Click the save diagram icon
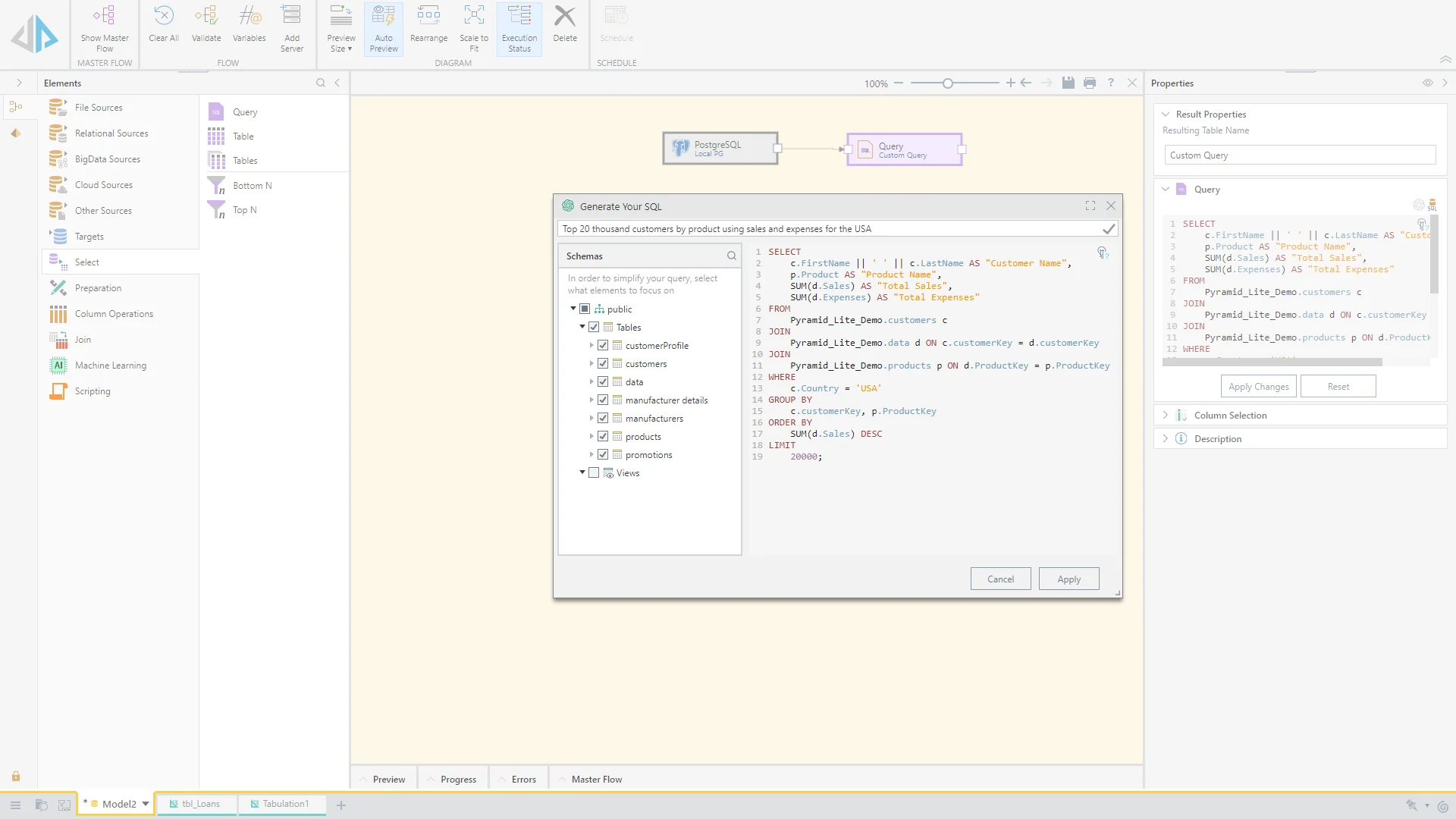This screenshot has width=1456, height=819. pyautogui.click(x=1068, y=83)
